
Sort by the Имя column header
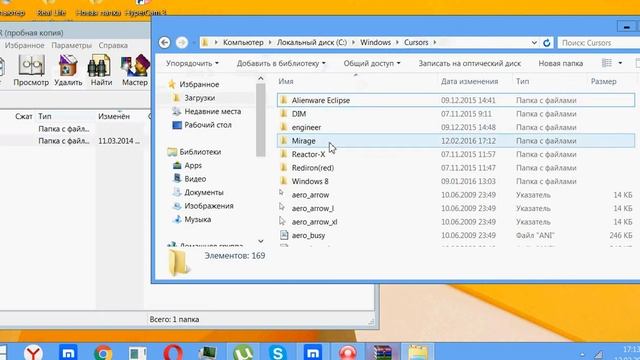286,81
